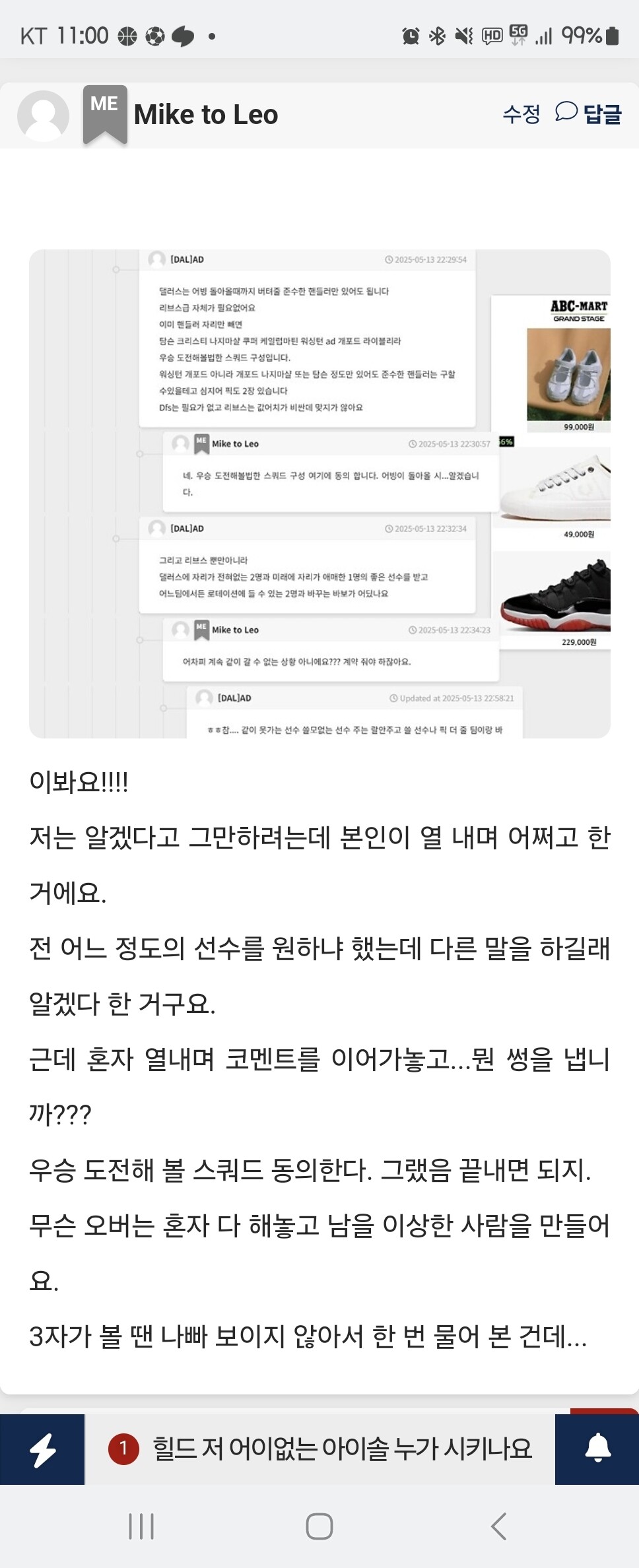Screen dimensions: 639x1568
Task: Tap the ME bookmark badge
Action: pyautogui.click(x=105, y=114)
